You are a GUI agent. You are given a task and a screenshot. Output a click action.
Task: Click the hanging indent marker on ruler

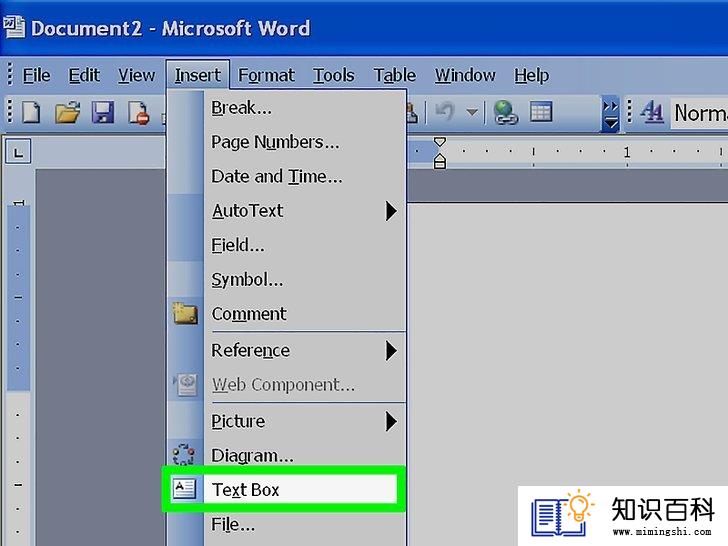pyautogui.click(x=439, y=161)
